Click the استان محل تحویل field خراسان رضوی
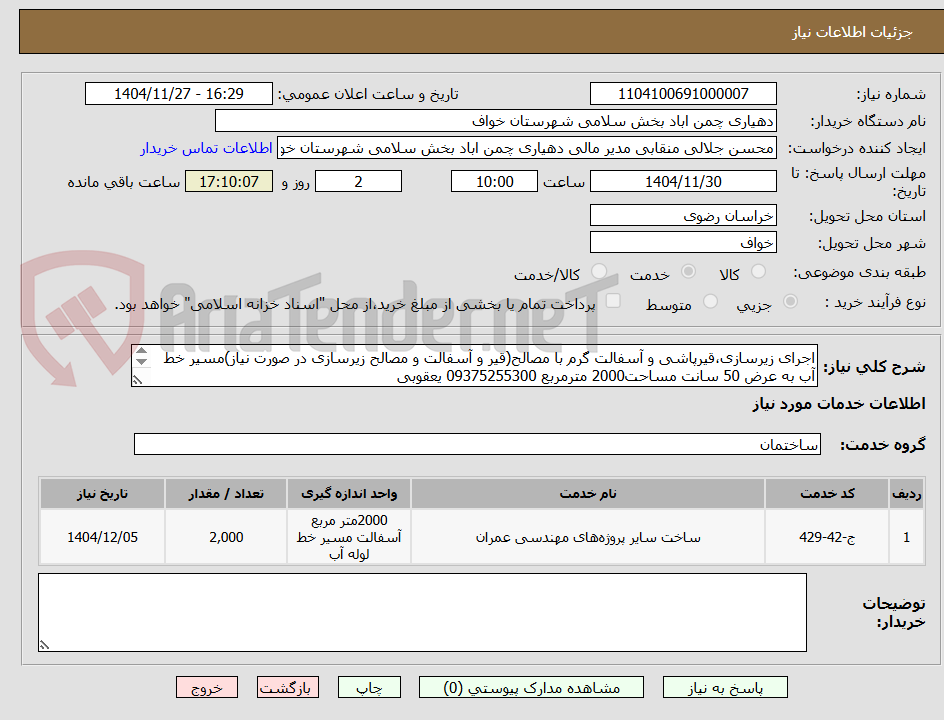 (x=683, y=216)
